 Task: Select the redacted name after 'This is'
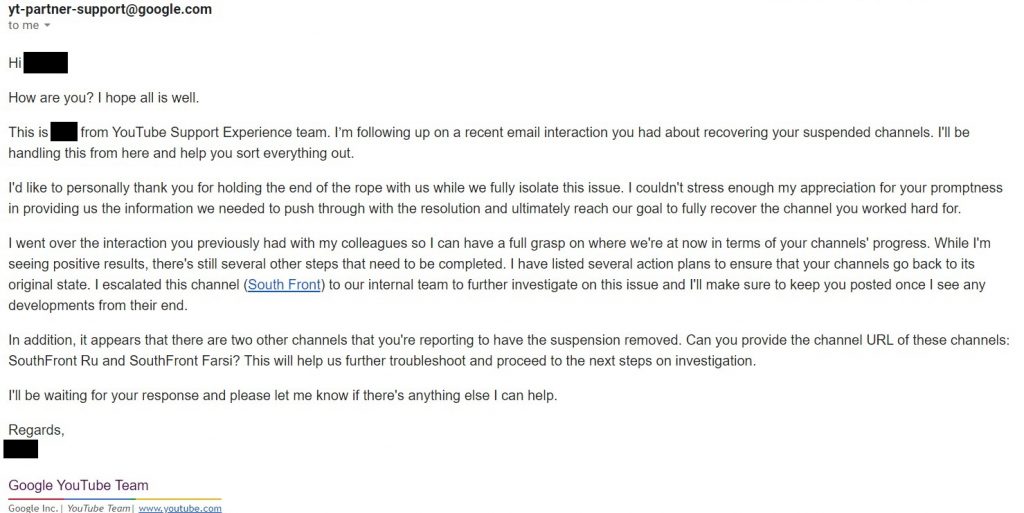(64, 132)
